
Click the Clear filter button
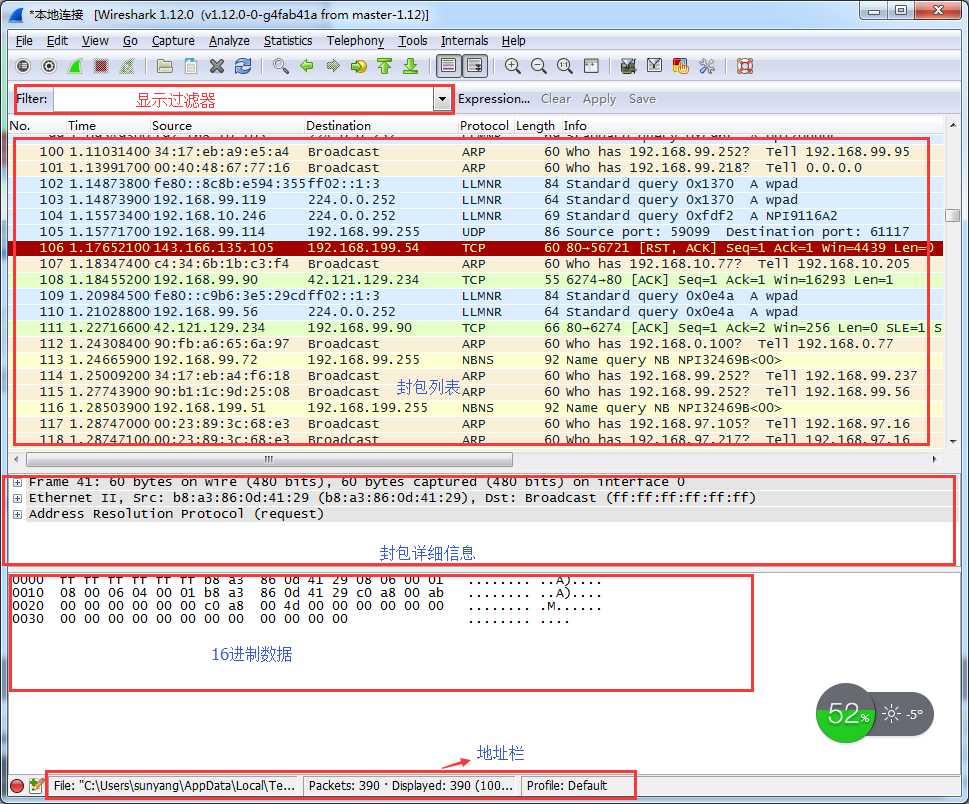[556, 99]
